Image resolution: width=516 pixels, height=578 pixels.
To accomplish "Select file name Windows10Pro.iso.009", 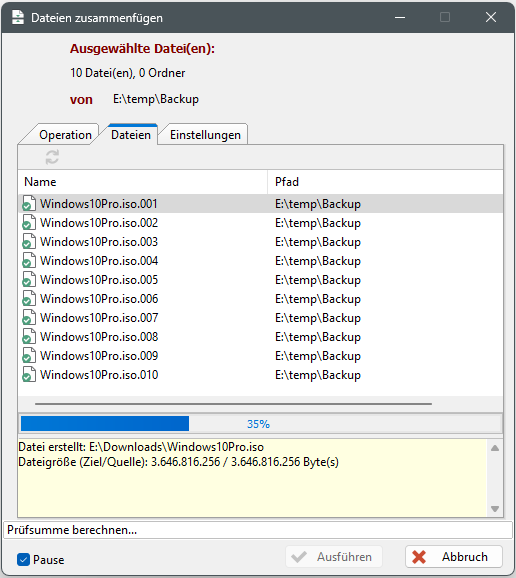I will pos(99,356).
